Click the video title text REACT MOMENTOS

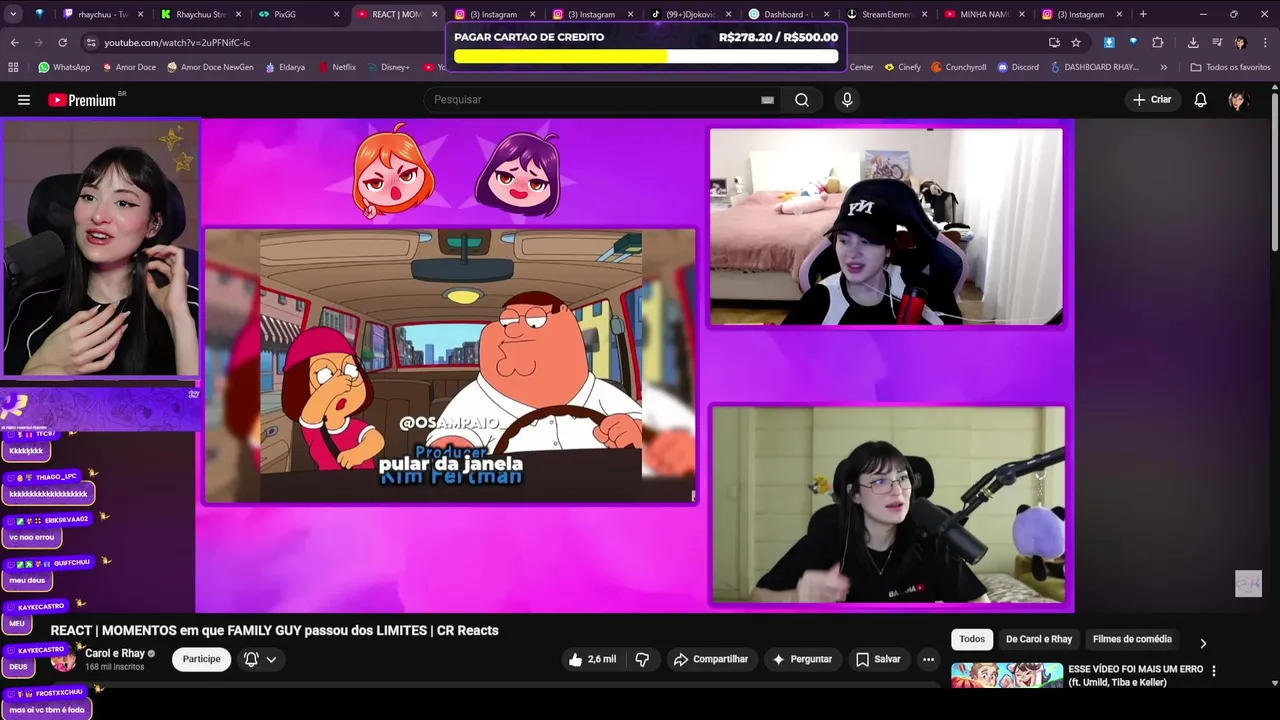pos(274,630)
